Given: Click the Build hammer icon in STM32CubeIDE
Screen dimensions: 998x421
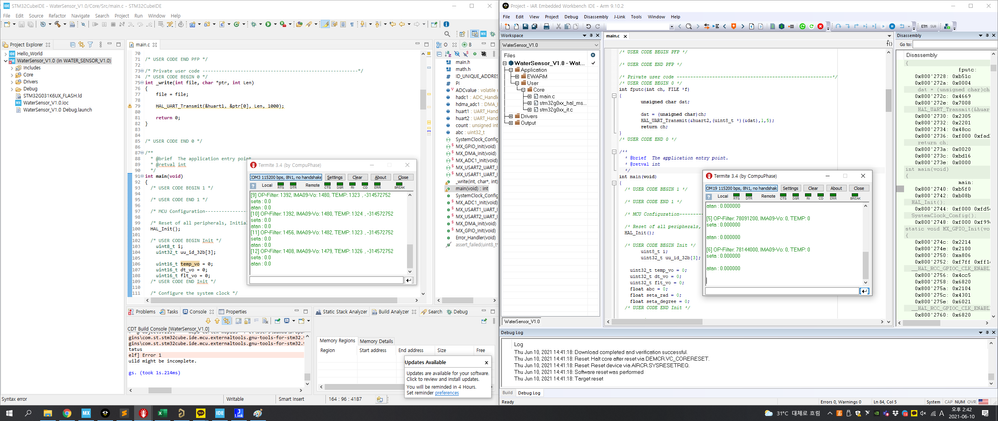Looking at the screenshot, I should pyautogui.click(x=57, y=24).
